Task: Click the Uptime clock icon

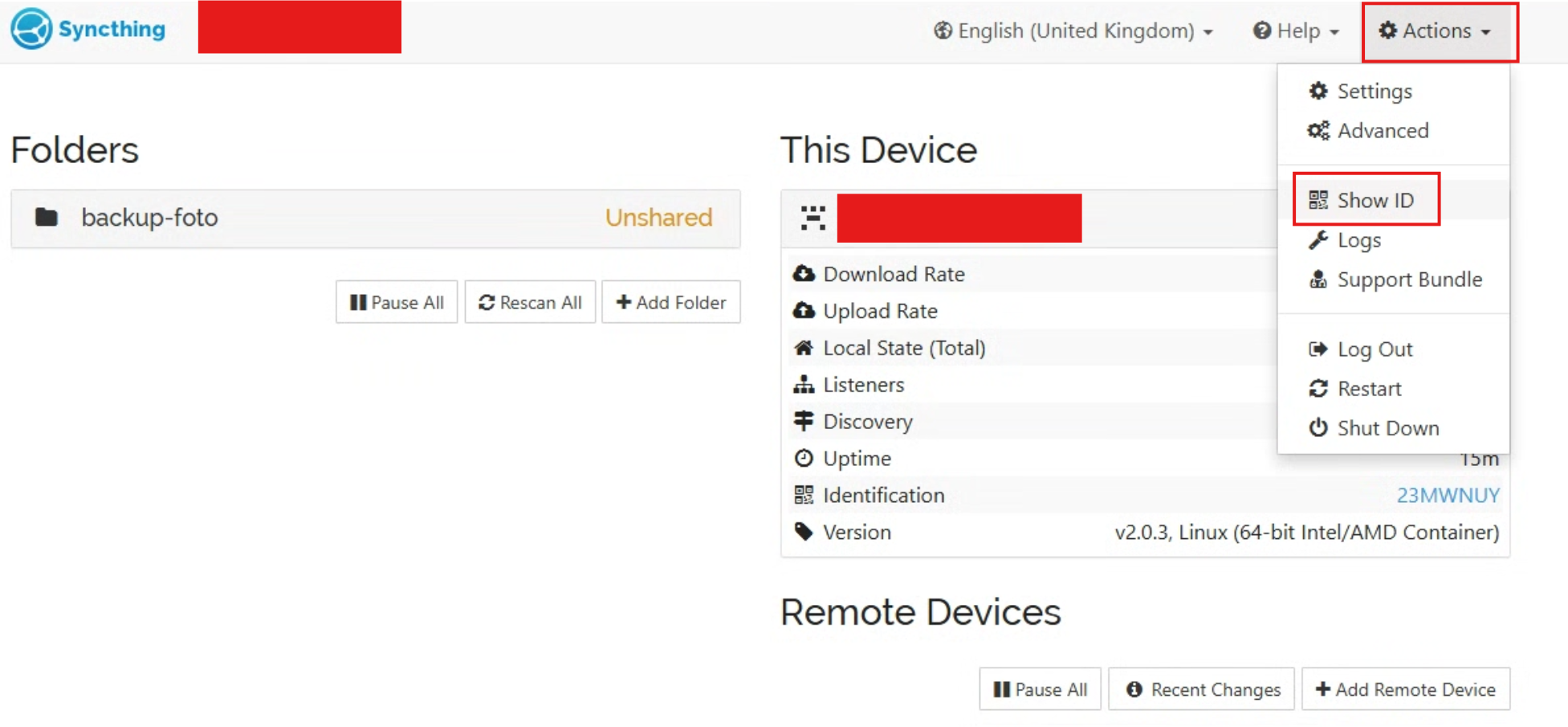Action: (x=804, y=458)
